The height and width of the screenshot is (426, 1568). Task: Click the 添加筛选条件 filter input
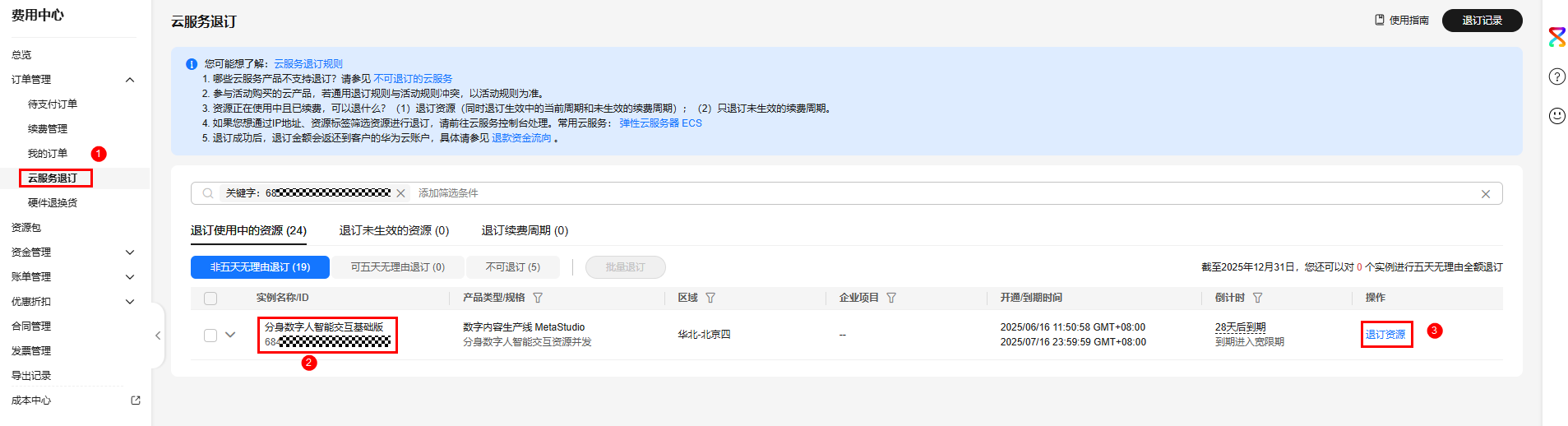448,193
